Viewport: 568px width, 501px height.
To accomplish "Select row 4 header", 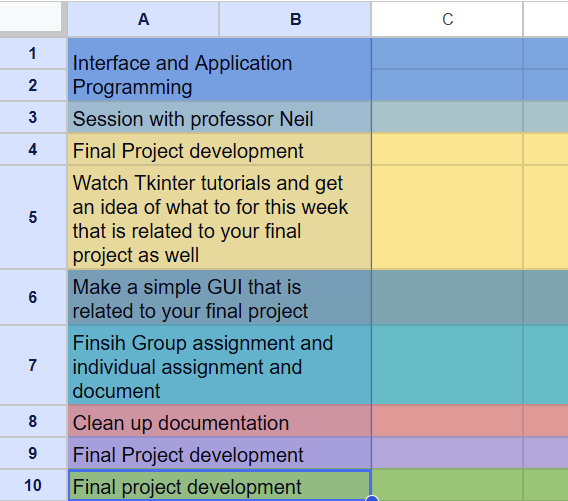I will click(33, 149).
